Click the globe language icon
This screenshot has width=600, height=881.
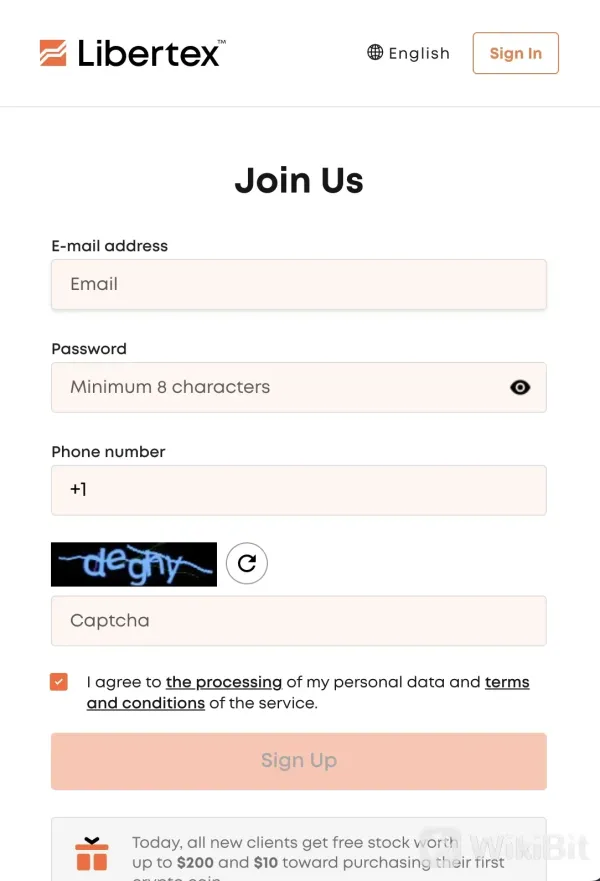pyautogui.click(x=375, y=53)
